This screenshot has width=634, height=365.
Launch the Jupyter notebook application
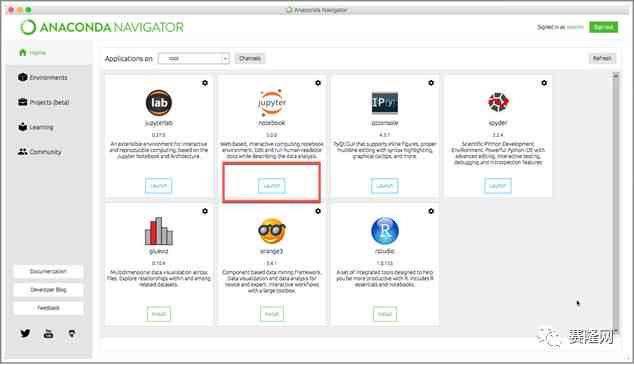pos(272,186)
